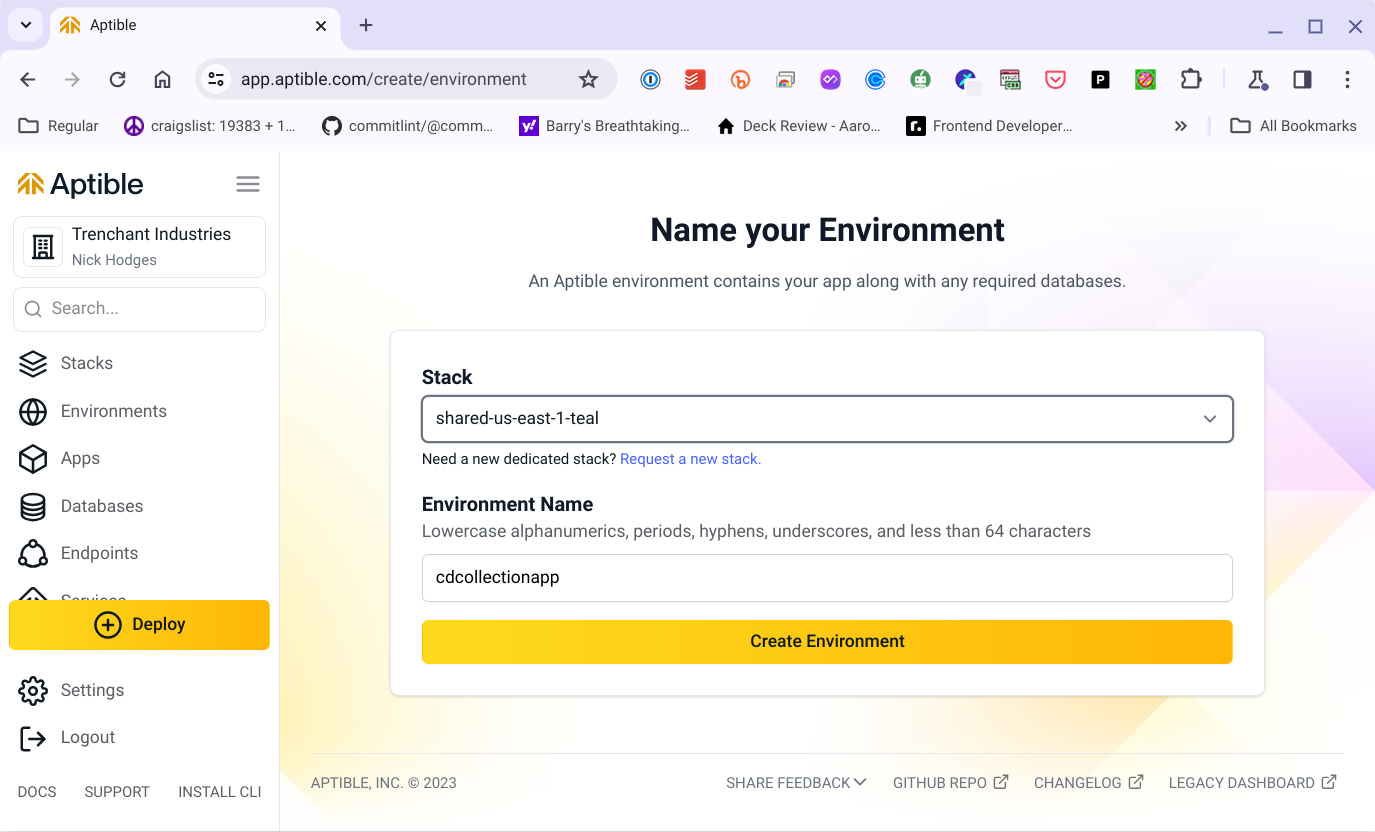This screenshot has width=1375, height=832.
Task: Open the Chrome three-dot menu
Action: pyautogui.click(x=1347, y=80)
